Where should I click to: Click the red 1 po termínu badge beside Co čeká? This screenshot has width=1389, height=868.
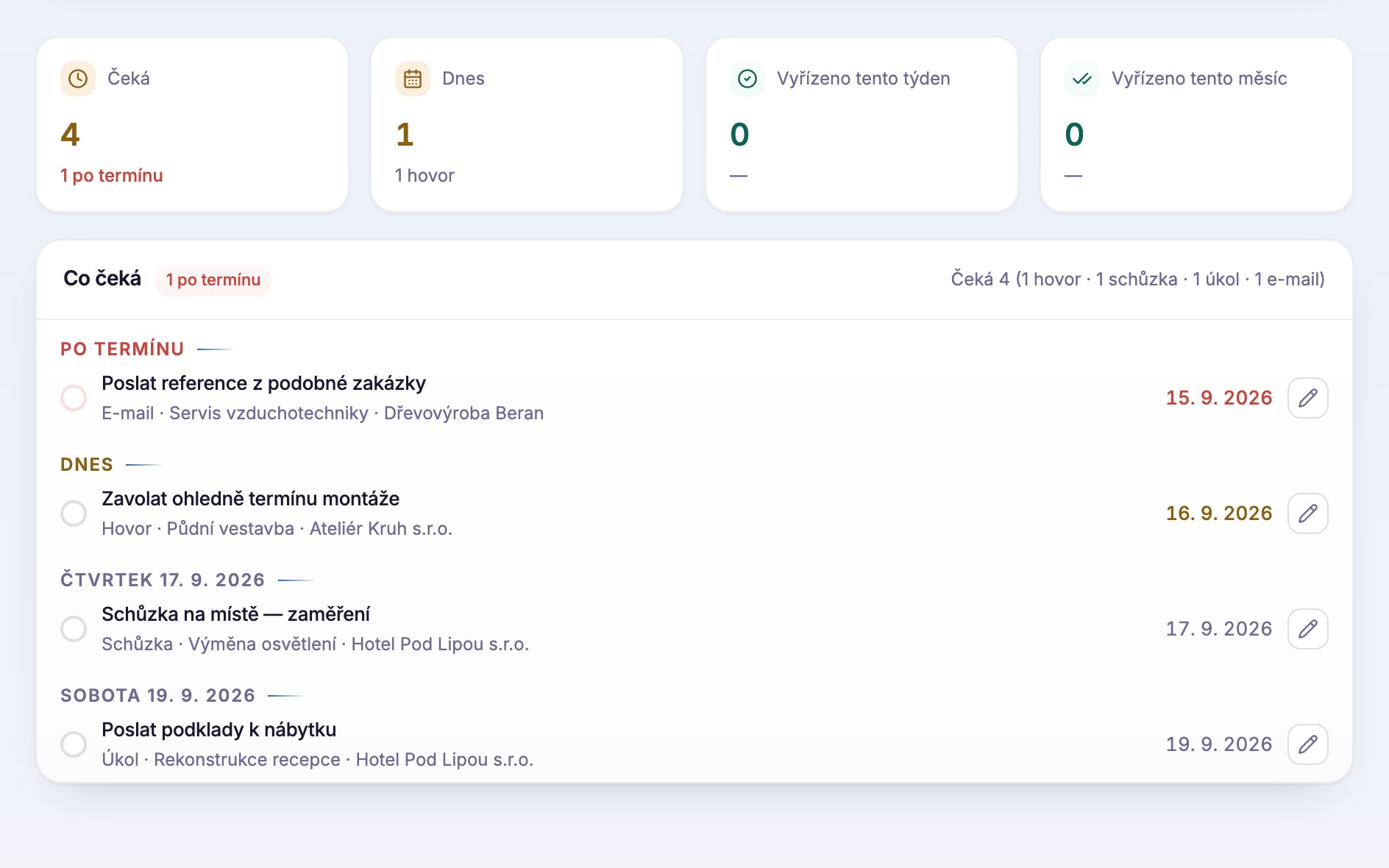[x=213, y=280]
